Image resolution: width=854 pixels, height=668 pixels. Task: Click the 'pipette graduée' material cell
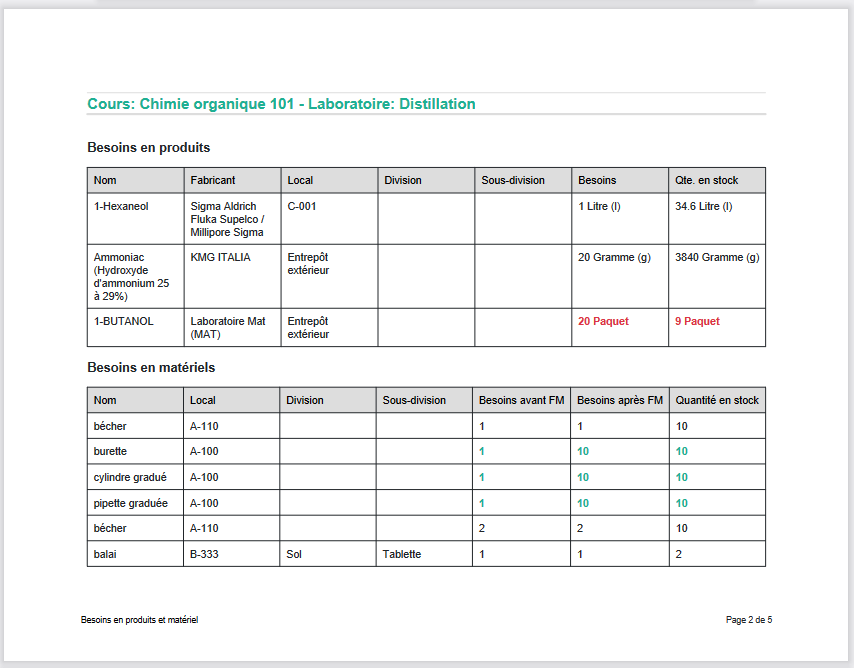tap(130, 503)
